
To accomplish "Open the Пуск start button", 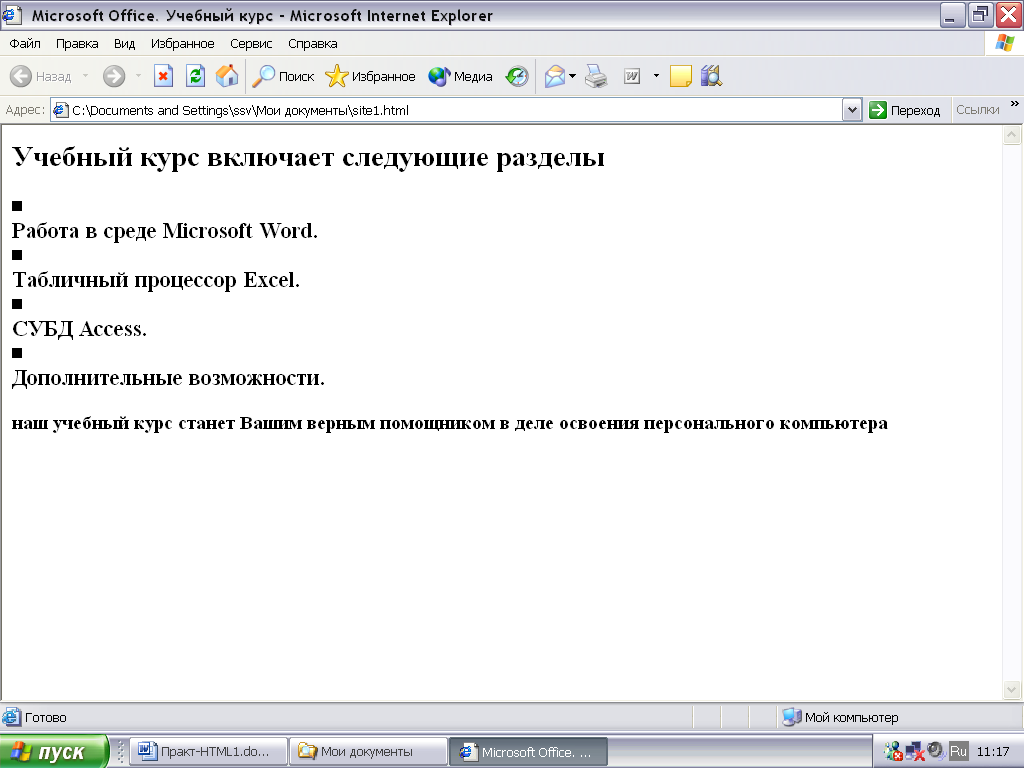I will (54, 752).
